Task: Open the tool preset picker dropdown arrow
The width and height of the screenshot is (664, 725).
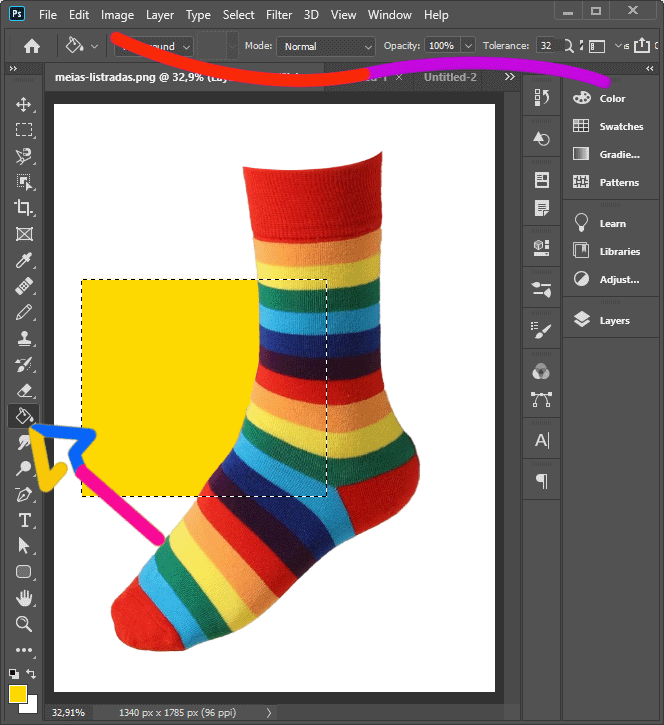Action: [x=94, y=46]
